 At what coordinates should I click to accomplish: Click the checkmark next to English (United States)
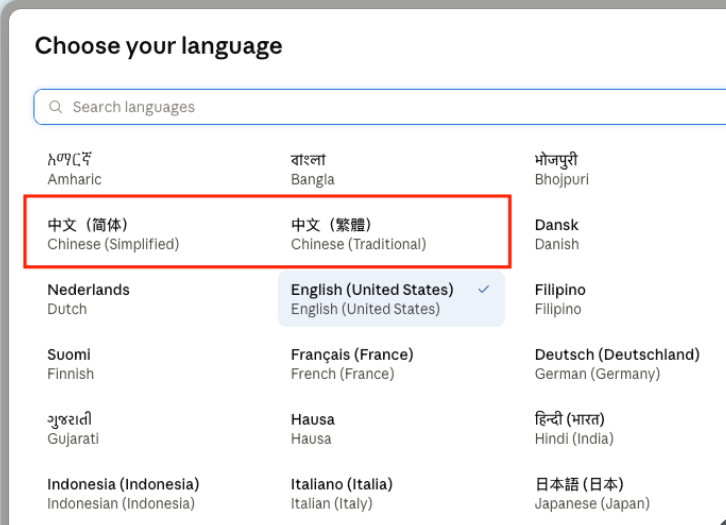pos(484,289)
